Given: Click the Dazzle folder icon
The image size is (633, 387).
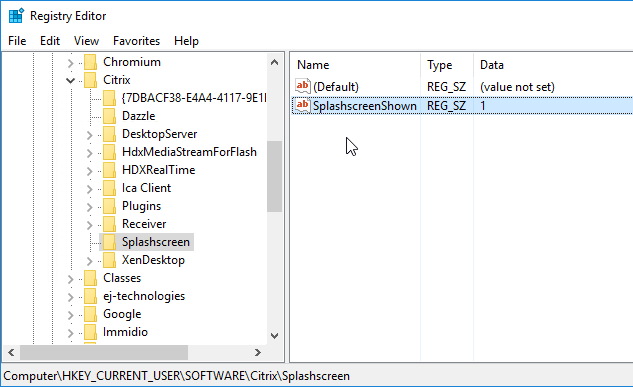Looking at the screenshot, I should pyautogui.click(x=109, y=116).
